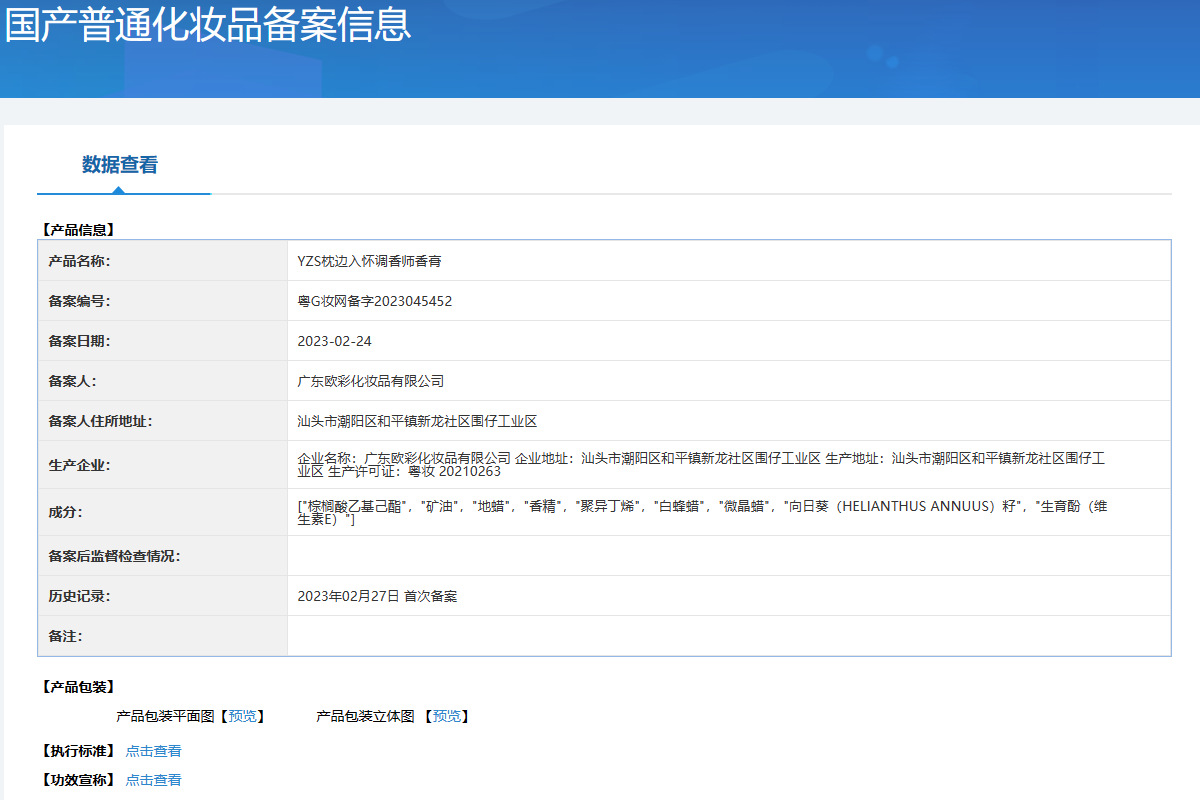The image size is (1200, 800).
Task: Click the 【产品信息】 section heading
Action: 78,230
